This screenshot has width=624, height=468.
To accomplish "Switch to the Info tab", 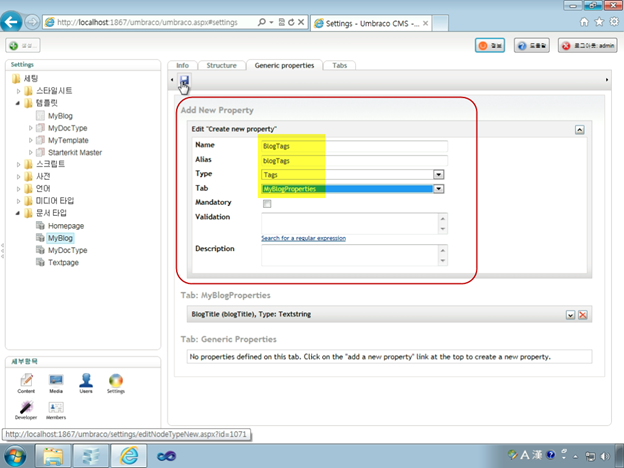I will (x=182, y=65).
